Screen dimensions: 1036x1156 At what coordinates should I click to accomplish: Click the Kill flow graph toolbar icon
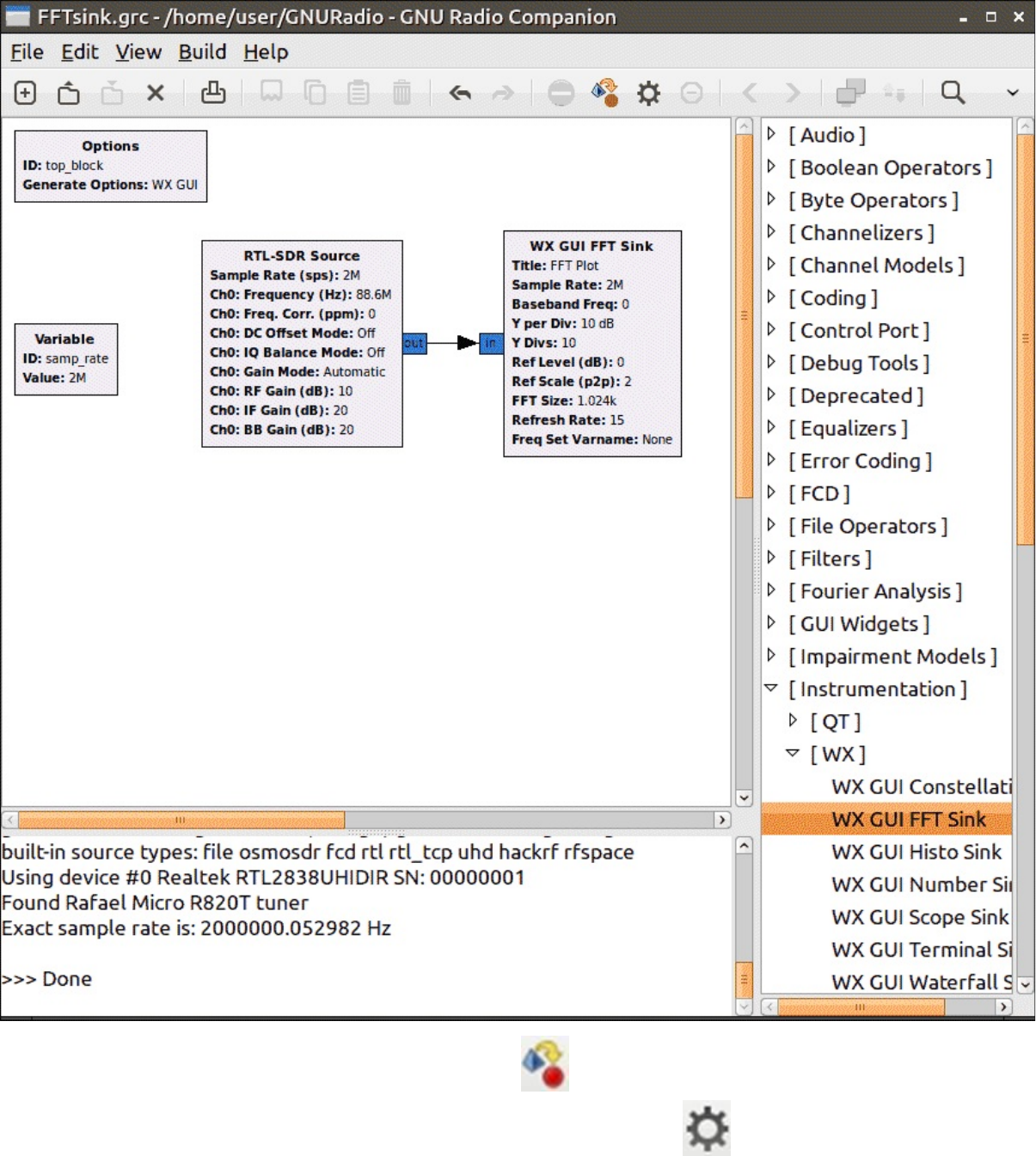point(691,92)
